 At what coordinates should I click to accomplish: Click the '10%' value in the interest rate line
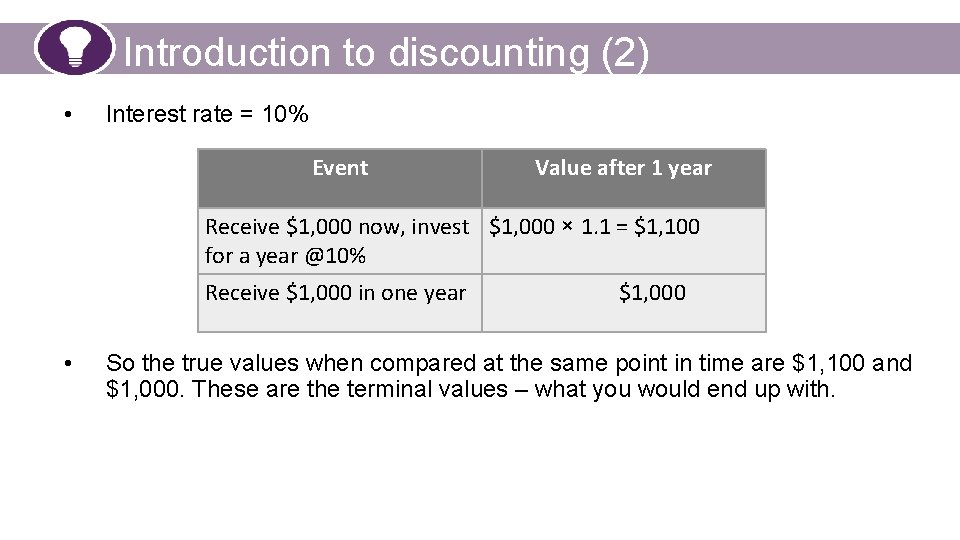[285, 114]
